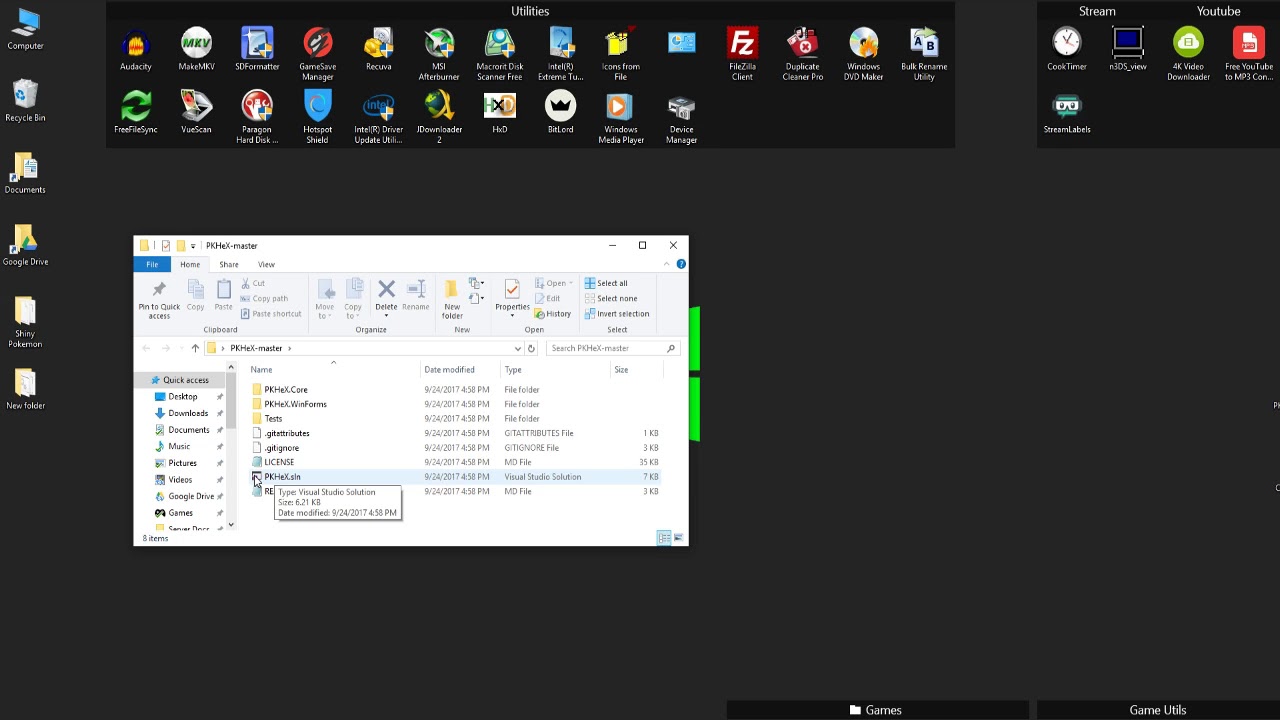Launch Hotspot Shield

pos(317,118)
